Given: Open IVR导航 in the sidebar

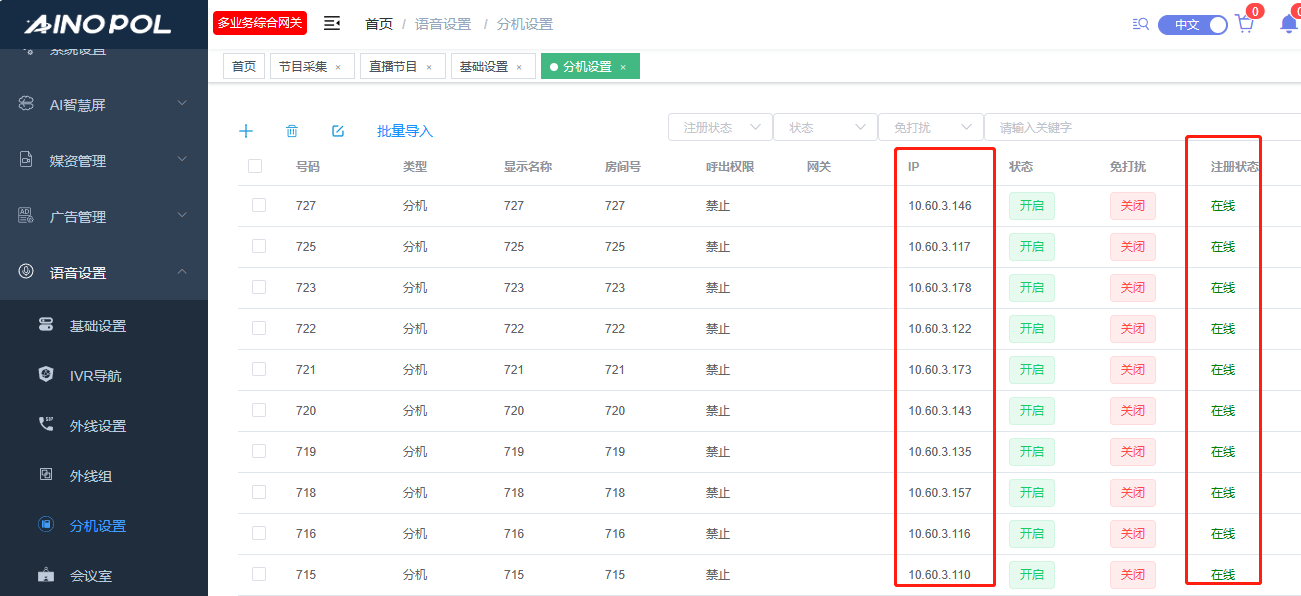Looking at the screenshot, I should pyautogui.click(x=95, y=376).
